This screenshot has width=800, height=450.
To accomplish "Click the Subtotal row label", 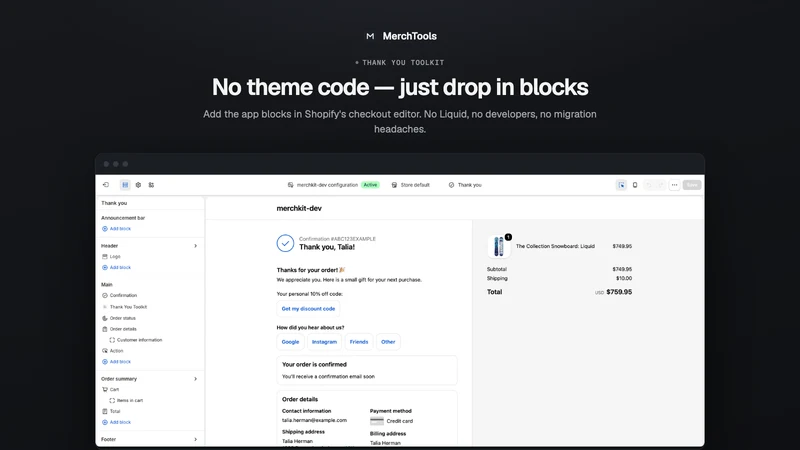I will coord(497,269).
